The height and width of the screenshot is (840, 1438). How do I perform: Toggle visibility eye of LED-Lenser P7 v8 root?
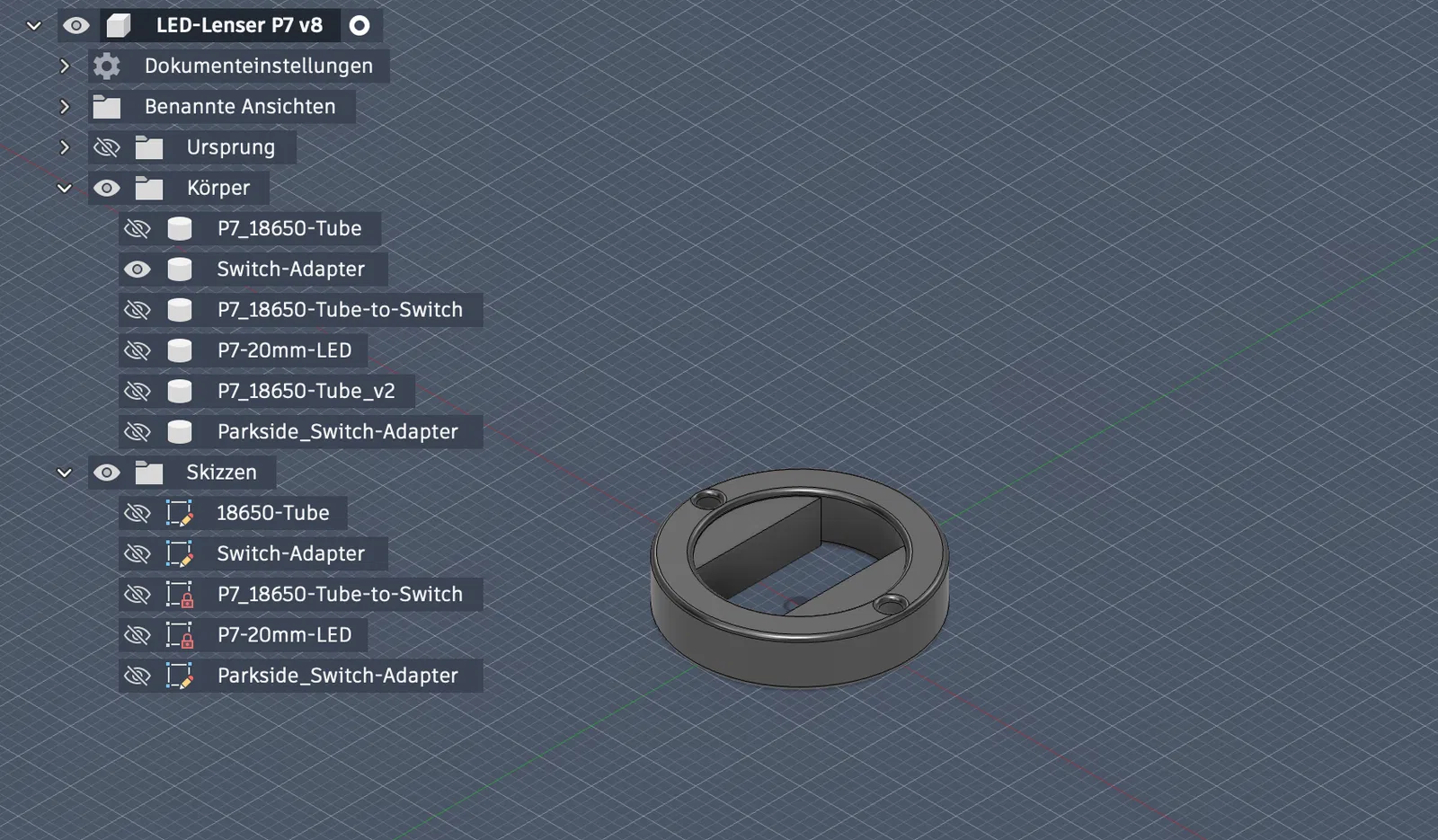[x=76, y=25]
